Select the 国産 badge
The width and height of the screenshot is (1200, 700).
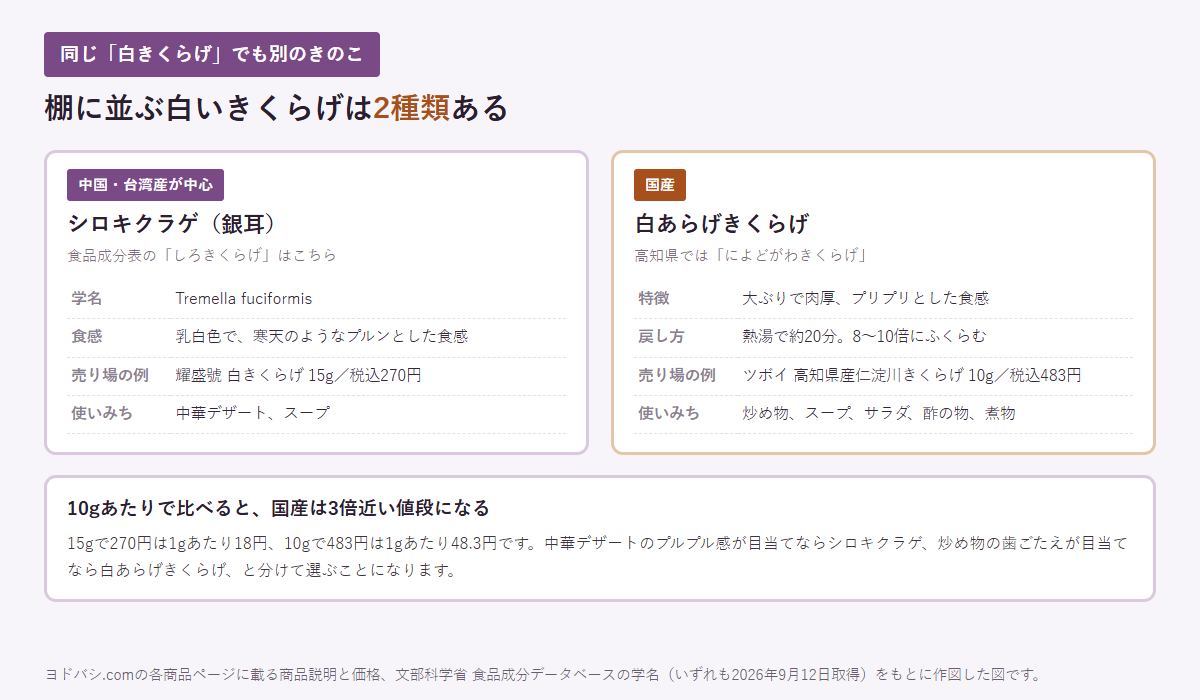click(660, 185)
